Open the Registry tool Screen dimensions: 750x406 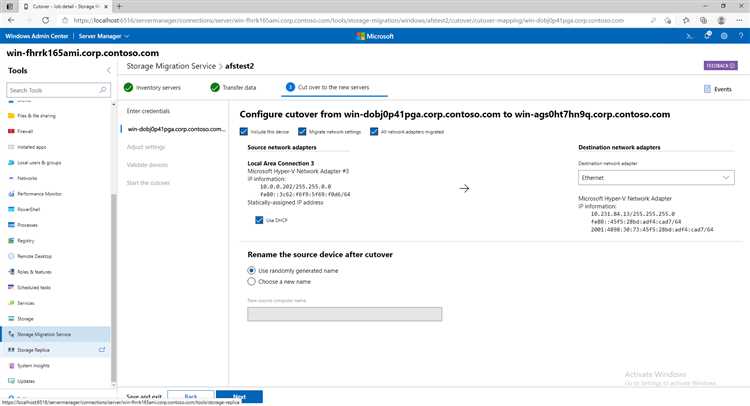25,241
